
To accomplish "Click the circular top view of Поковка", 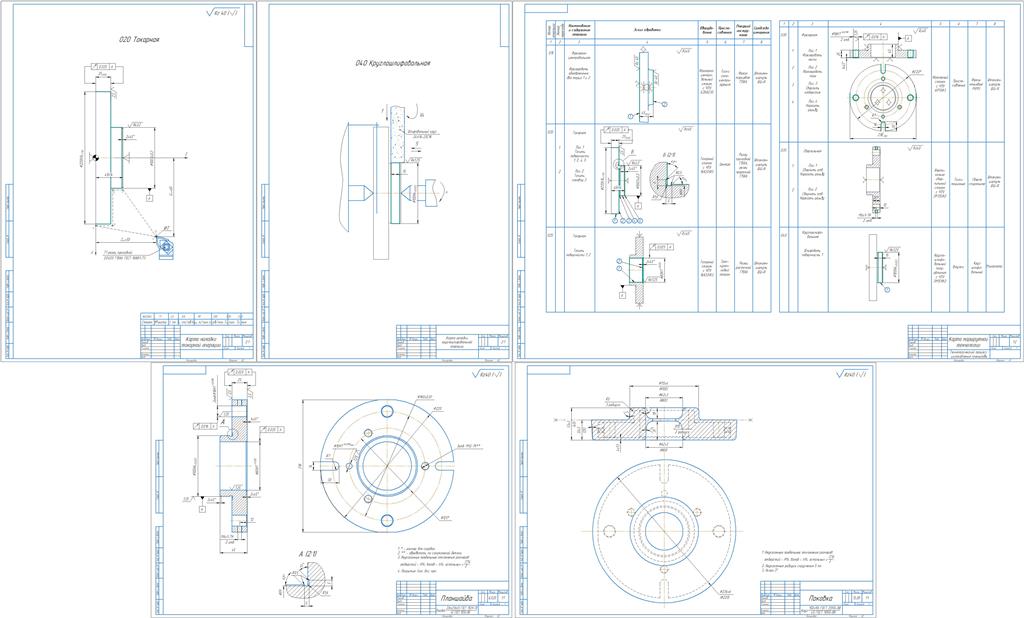I will pos(662,529).
